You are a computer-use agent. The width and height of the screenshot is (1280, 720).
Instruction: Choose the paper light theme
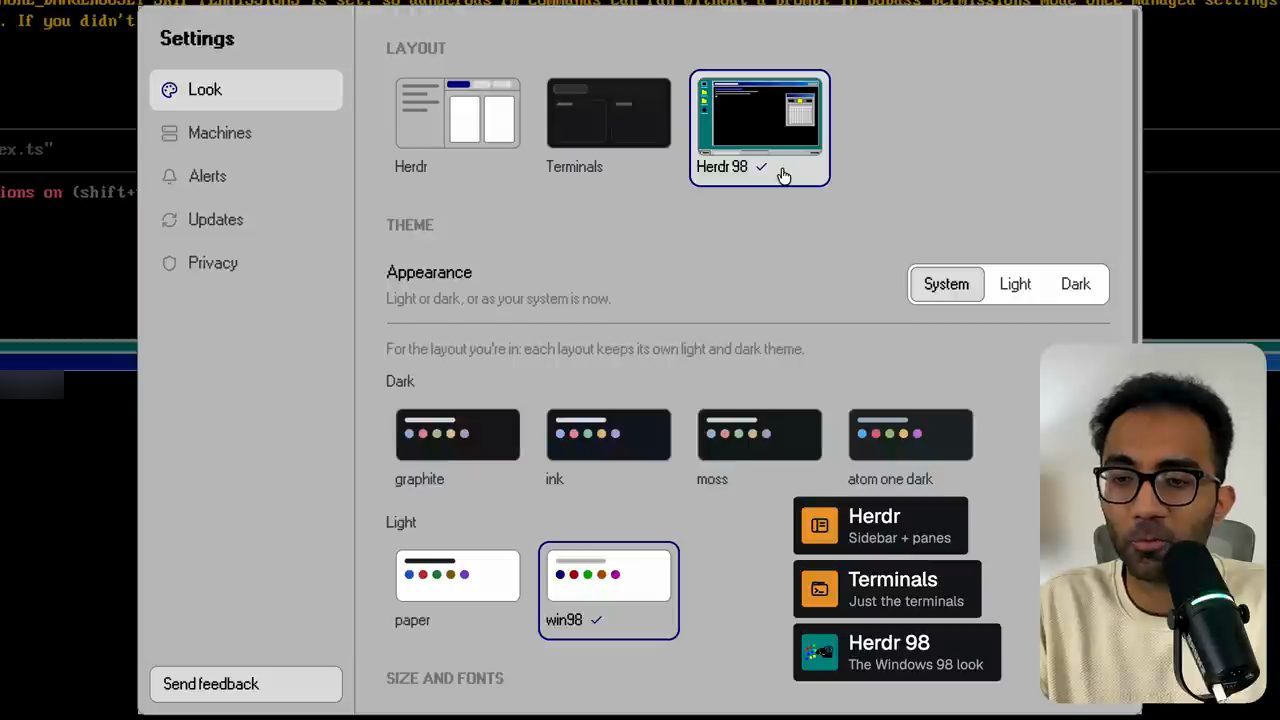click(457, 576)
